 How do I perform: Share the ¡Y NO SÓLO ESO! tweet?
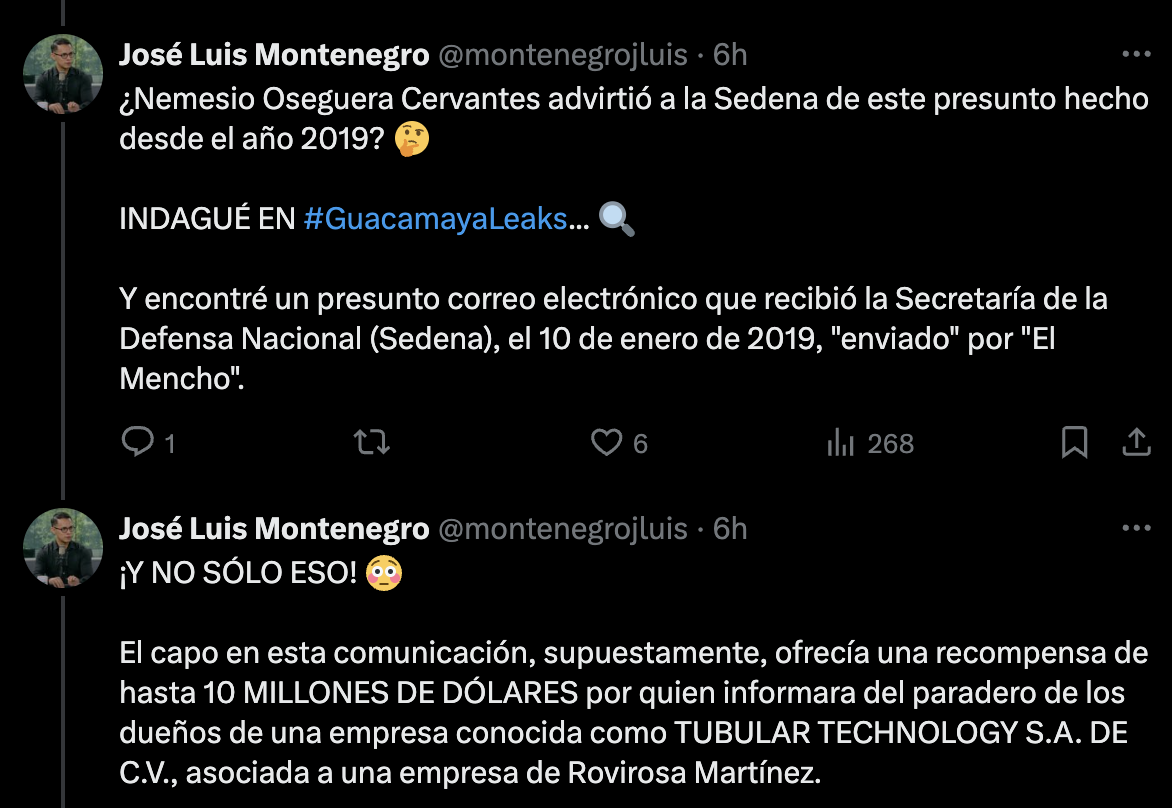click(1135, 805)
